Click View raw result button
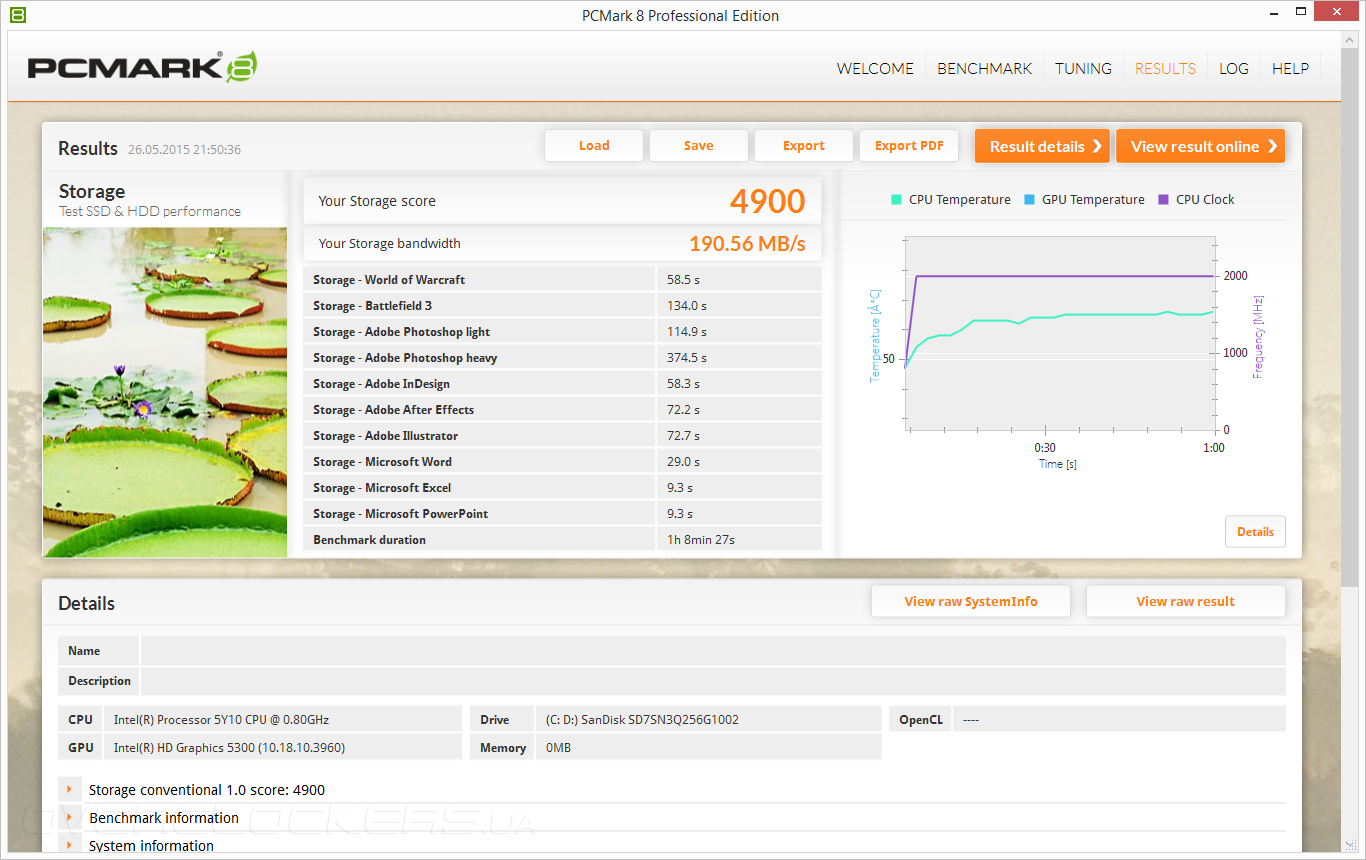Screen dimensions: 1366x860 coord(1185,602)
